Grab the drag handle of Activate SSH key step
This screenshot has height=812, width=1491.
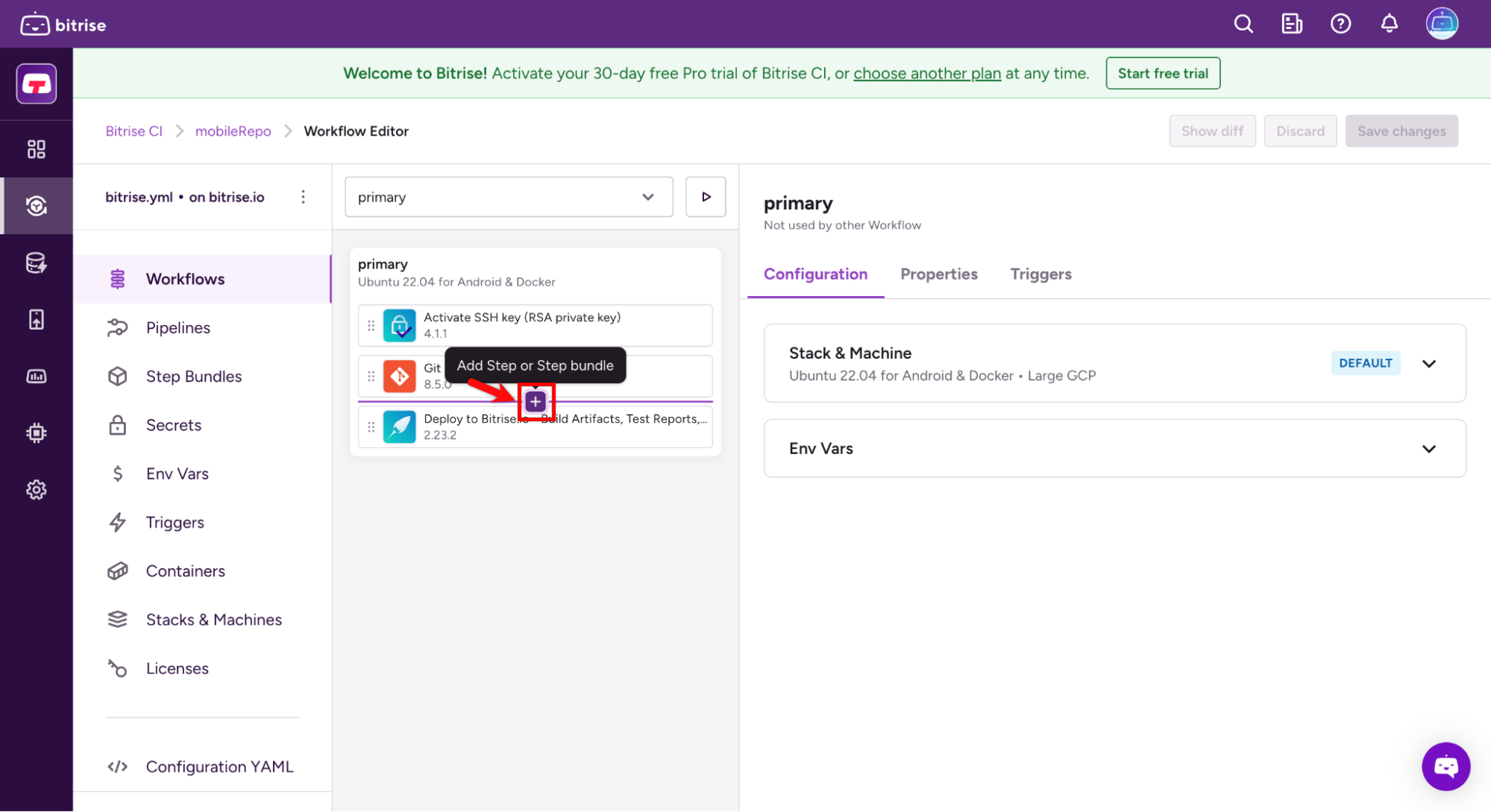tap(371, 326)
